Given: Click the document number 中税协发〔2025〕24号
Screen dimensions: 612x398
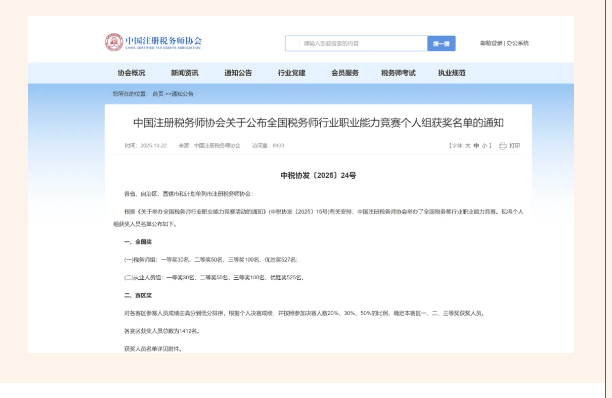Looking at the screenshot, I should click(318, 176).
